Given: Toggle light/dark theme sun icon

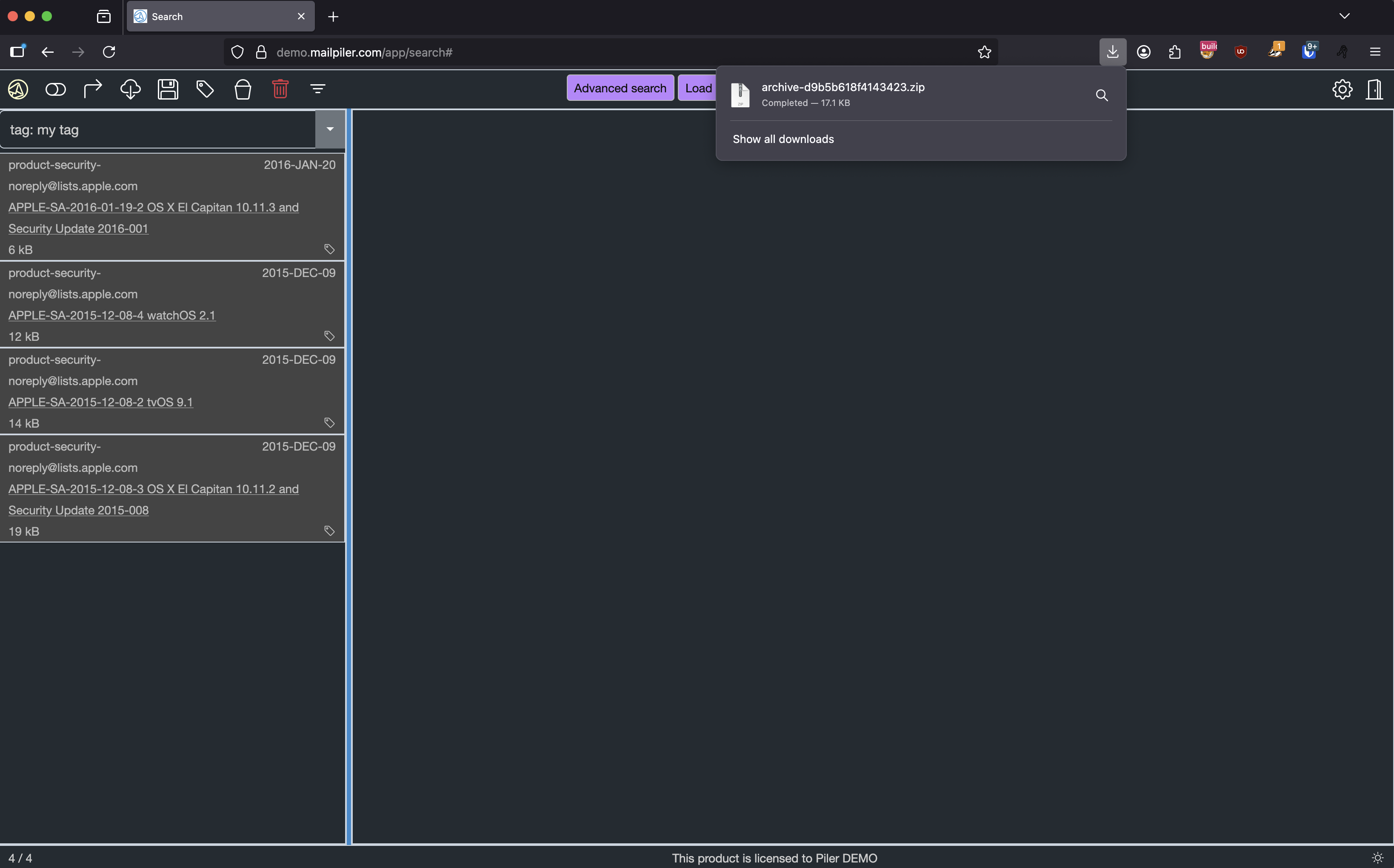Looking at the screenshot, I should coord(1377,858).
